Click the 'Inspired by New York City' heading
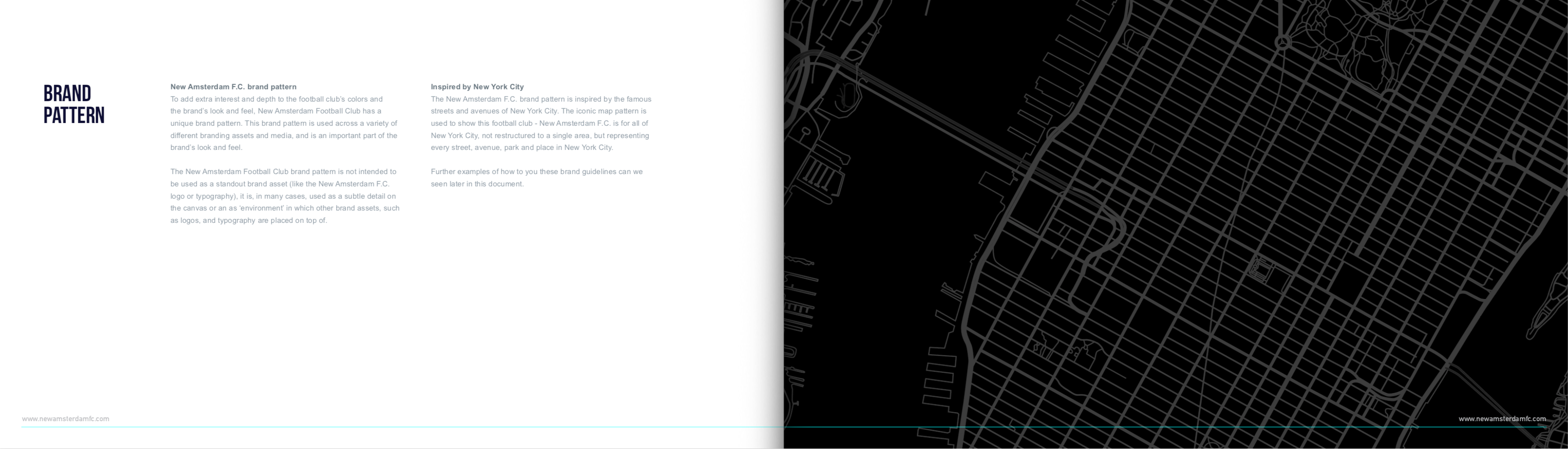1568x449 pixels. click(x=477, y=87)
